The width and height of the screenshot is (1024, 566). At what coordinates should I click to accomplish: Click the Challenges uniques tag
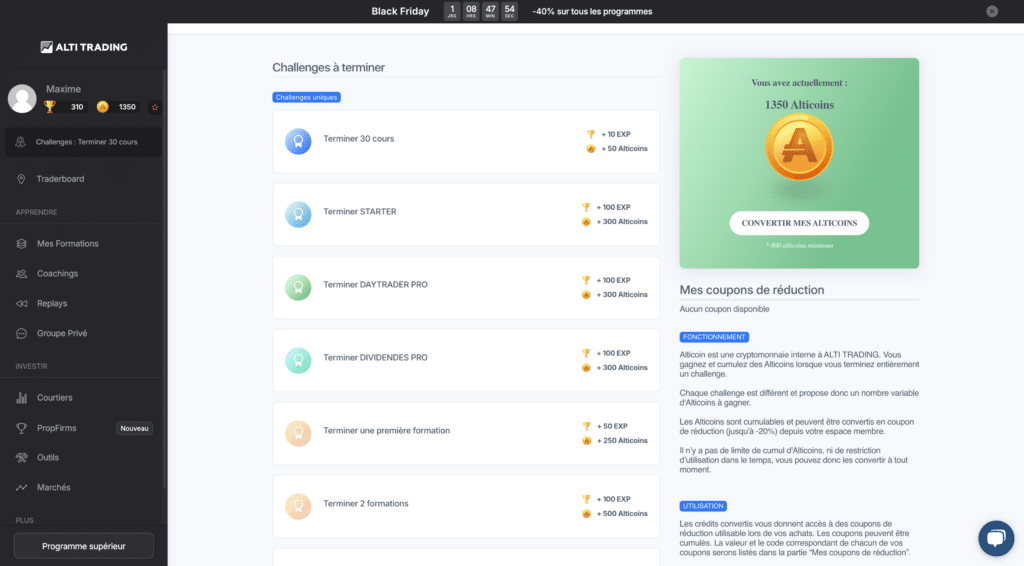tap(306, 97)
